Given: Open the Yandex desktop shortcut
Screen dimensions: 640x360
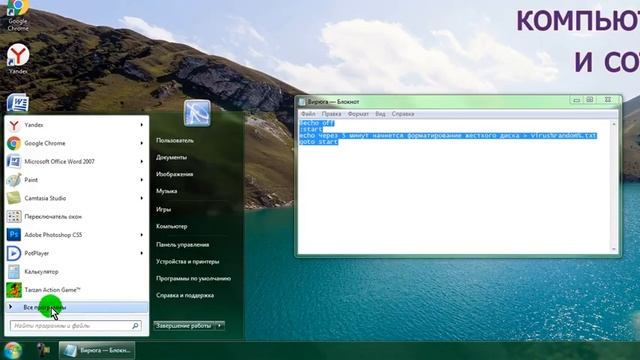Looking at the screenshot, I should [x=18, y=58].
